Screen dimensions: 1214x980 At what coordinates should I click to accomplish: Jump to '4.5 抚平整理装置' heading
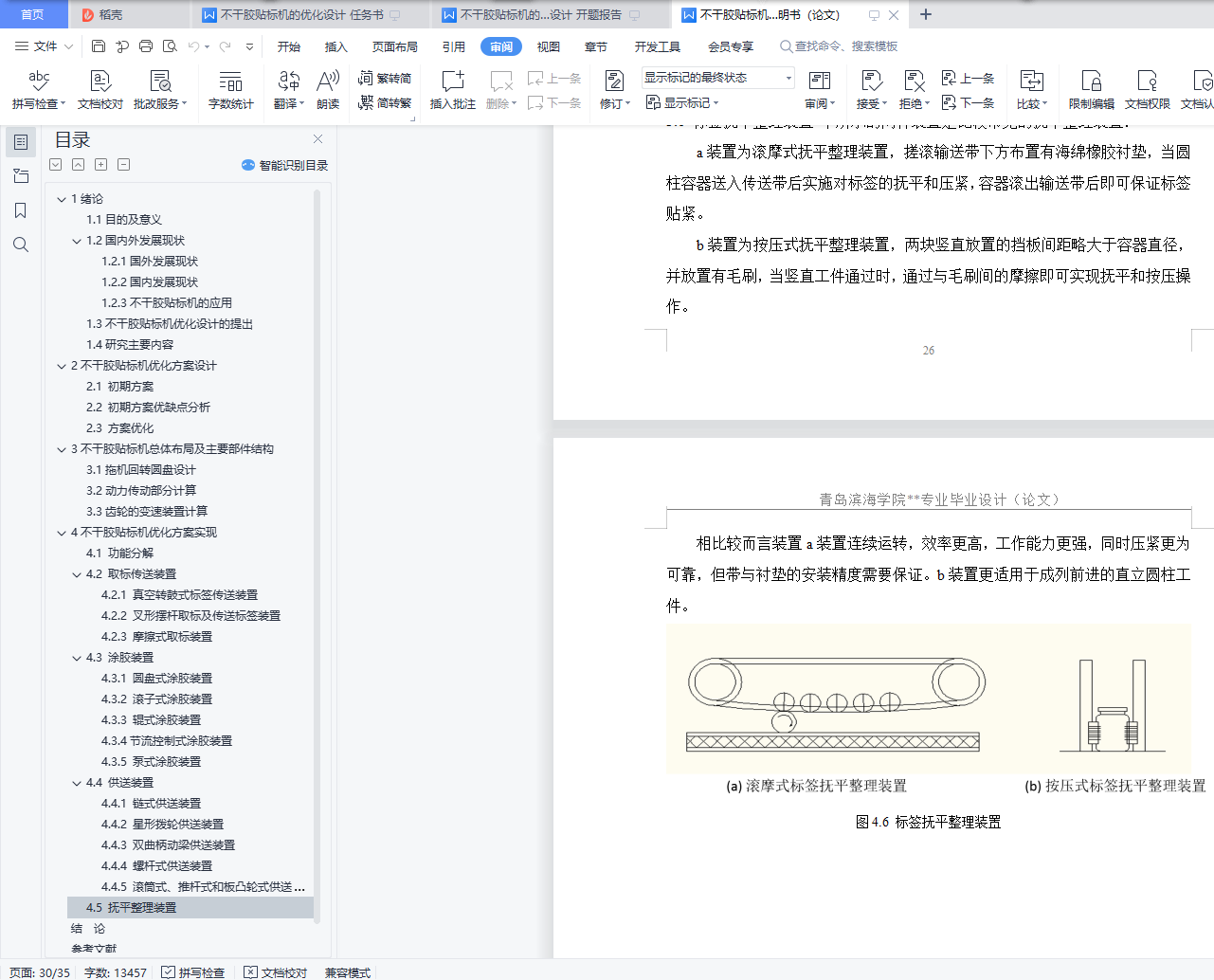pos(190,908)
